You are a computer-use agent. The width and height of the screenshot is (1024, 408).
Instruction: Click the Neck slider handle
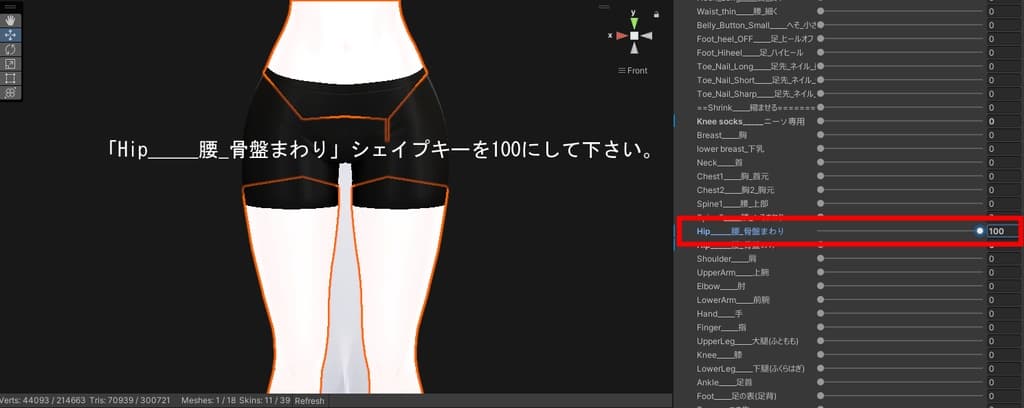pos(821,163)
